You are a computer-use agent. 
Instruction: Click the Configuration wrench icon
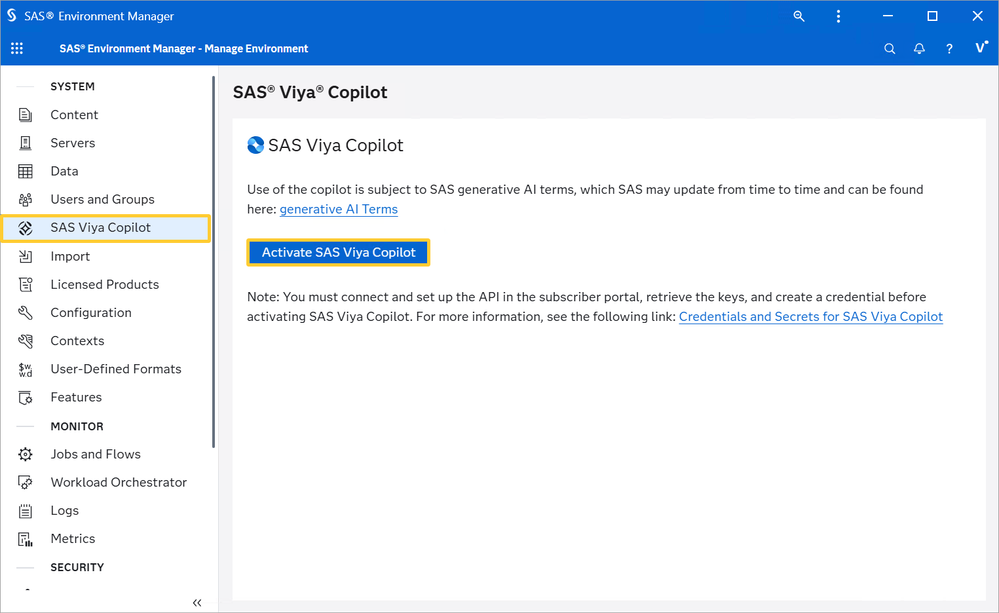(x=25, y=312)
